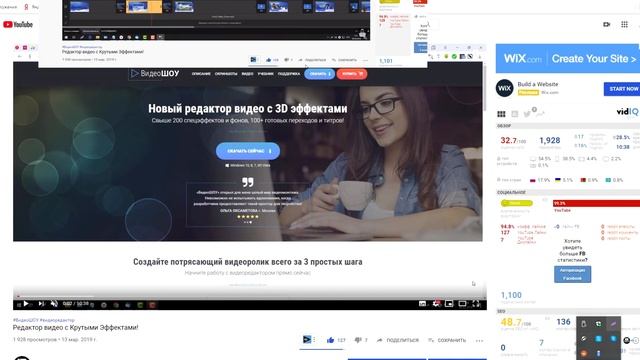The height and width of the screenshot is (360, 640).
Task: Click the tray popup purple feather icon
Action: 613,324
